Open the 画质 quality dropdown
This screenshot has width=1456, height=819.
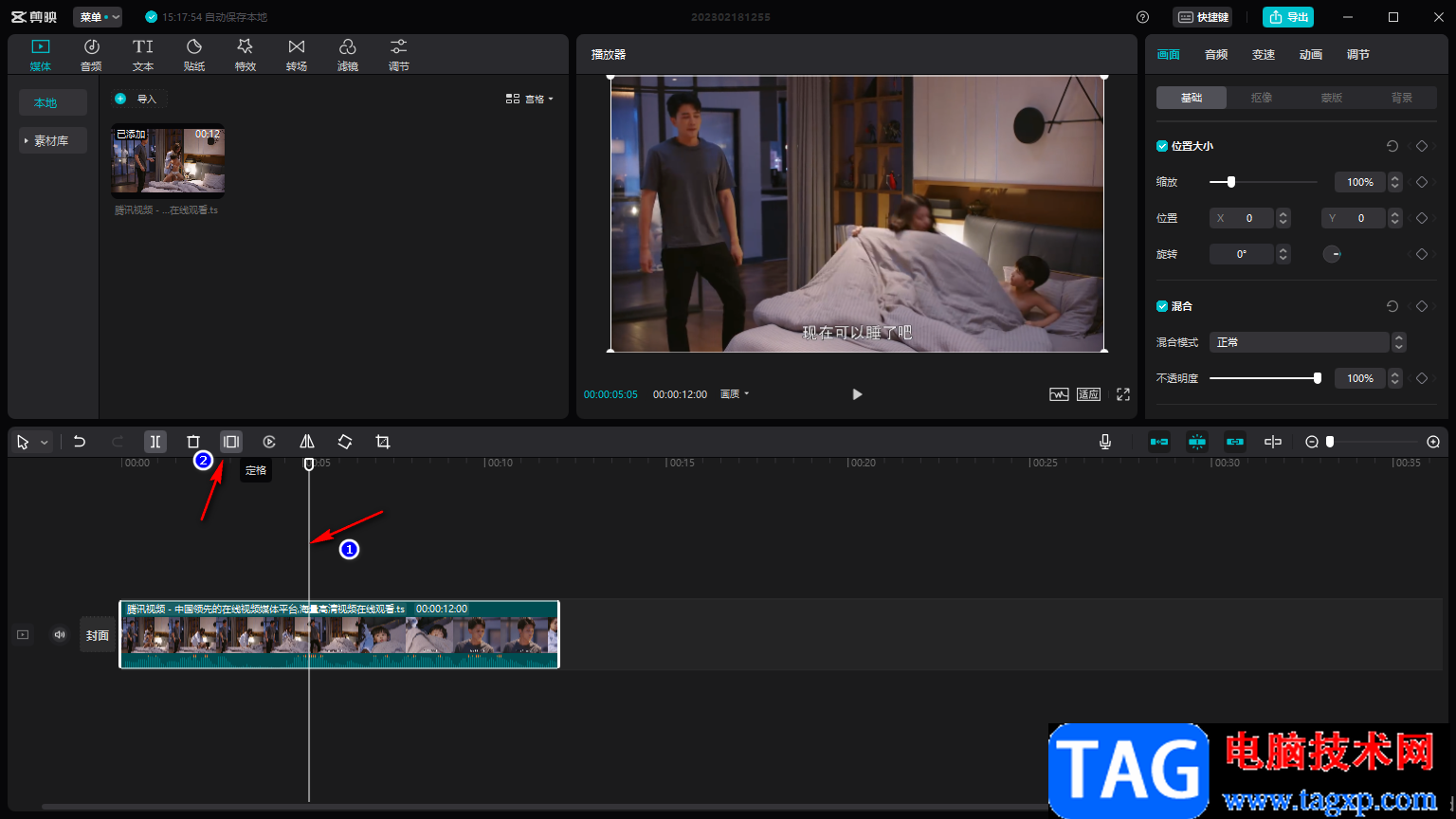coord(735,394)
